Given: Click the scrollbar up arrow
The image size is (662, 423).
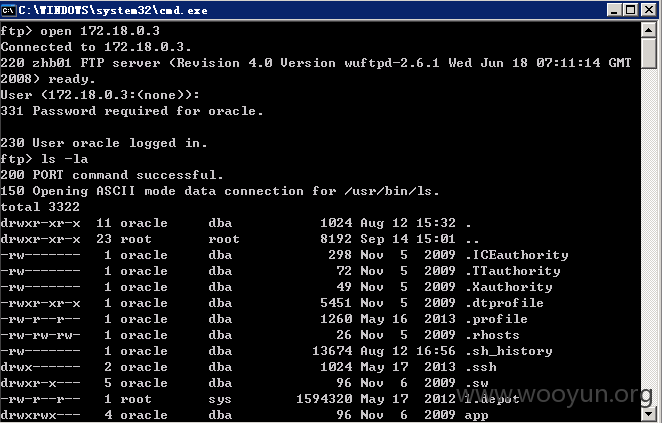Looking at the screenshot, I should click(648, 30).
